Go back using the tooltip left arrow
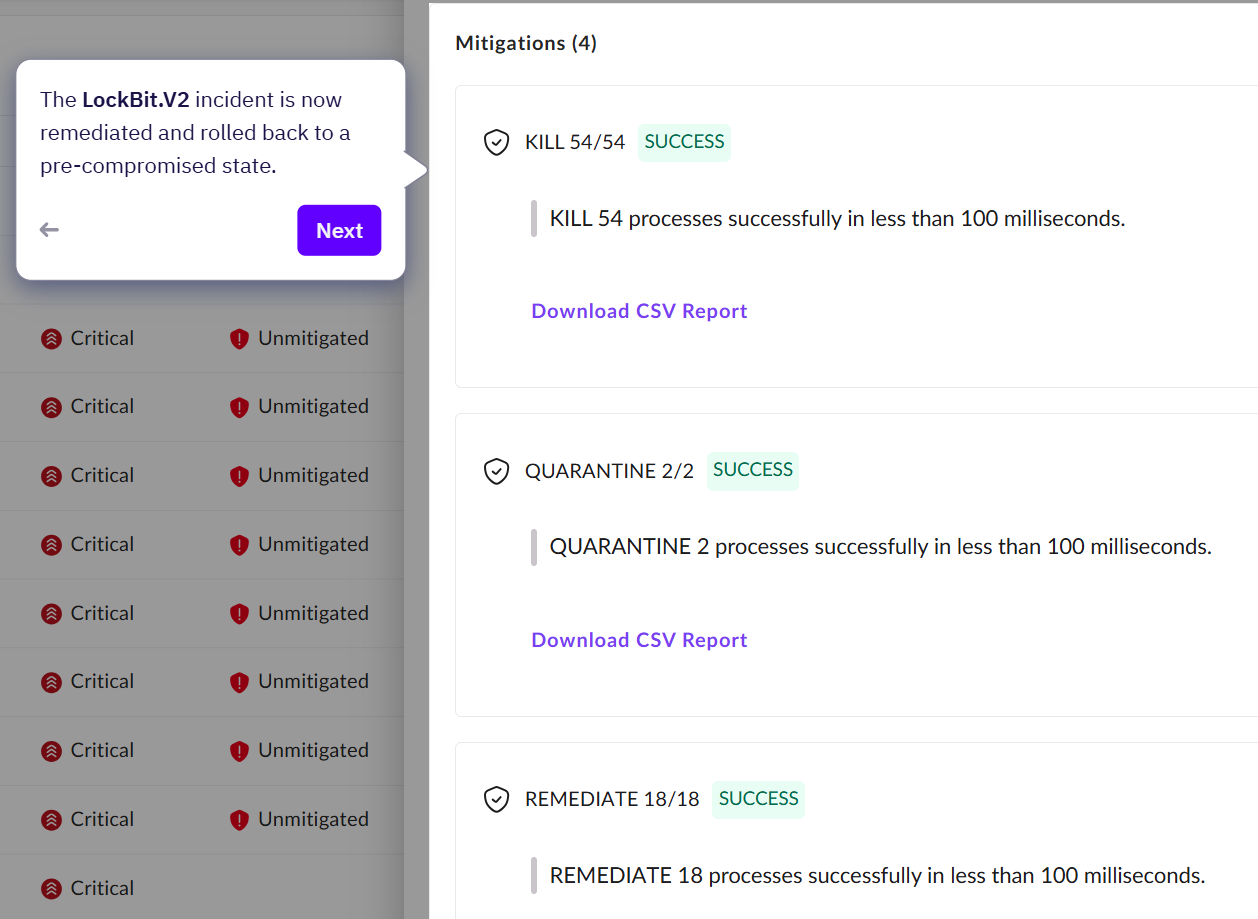The image size is (1258, 919). (49, 230)
